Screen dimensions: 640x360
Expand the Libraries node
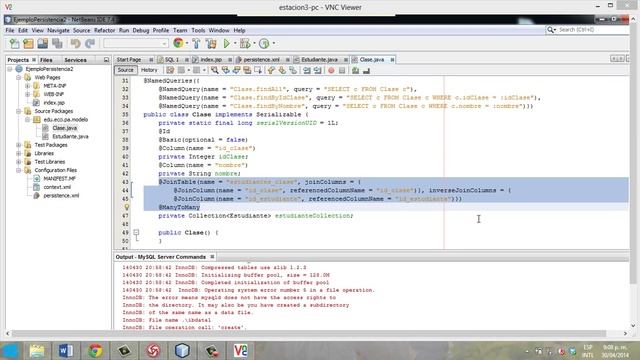point(19,153)
